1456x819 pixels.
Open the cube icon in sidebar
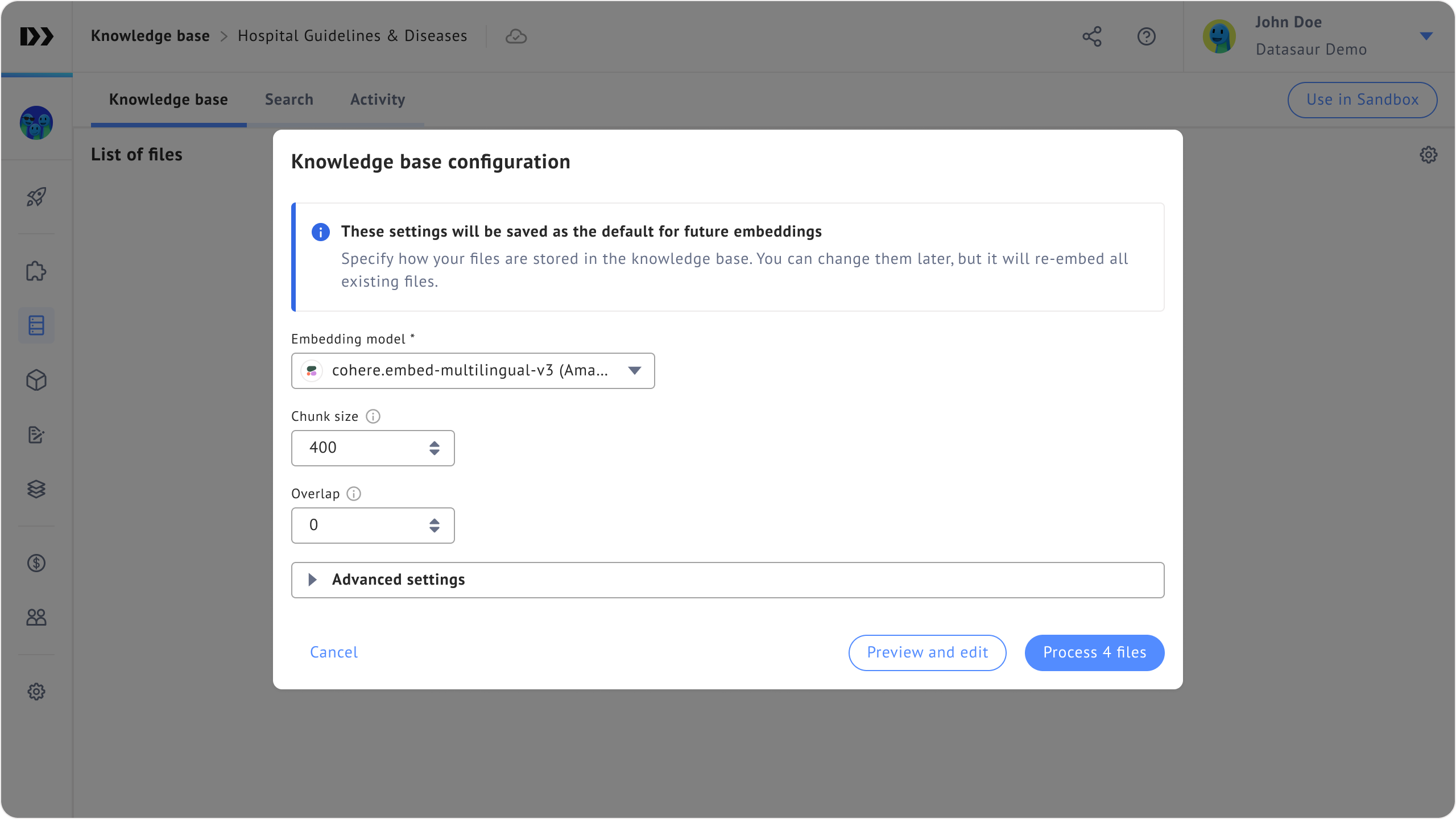click(x=36, y=380)
